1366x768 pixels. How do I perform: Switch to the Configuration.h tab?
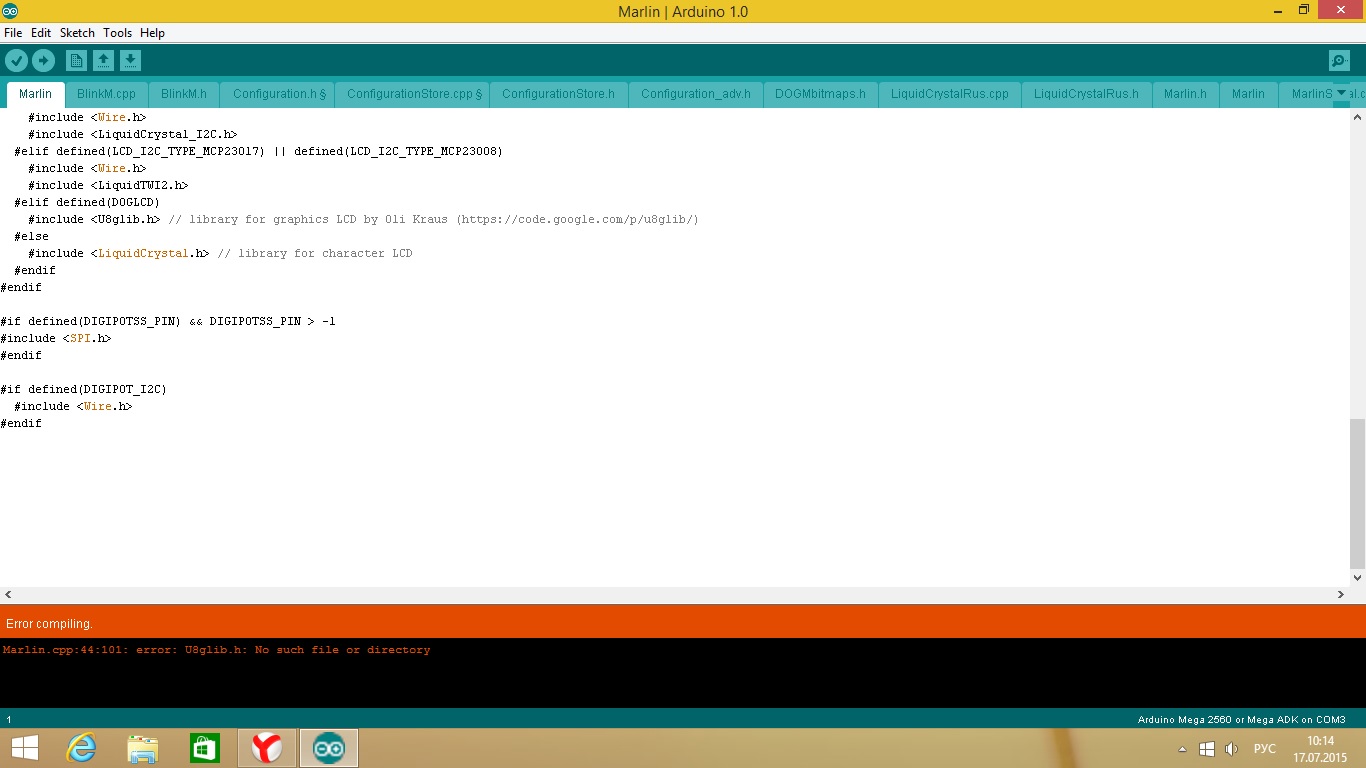coord(279,94)
